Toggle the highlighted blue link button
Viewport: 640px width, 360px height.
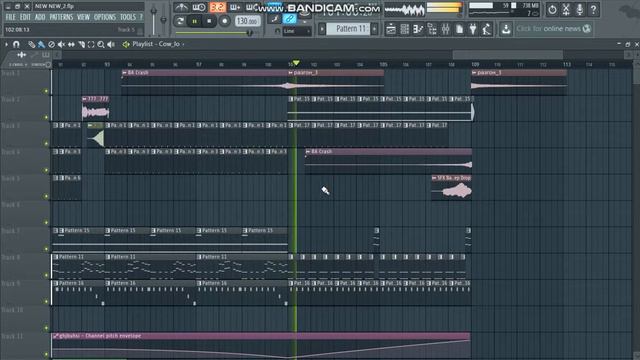tap(289, 19)
